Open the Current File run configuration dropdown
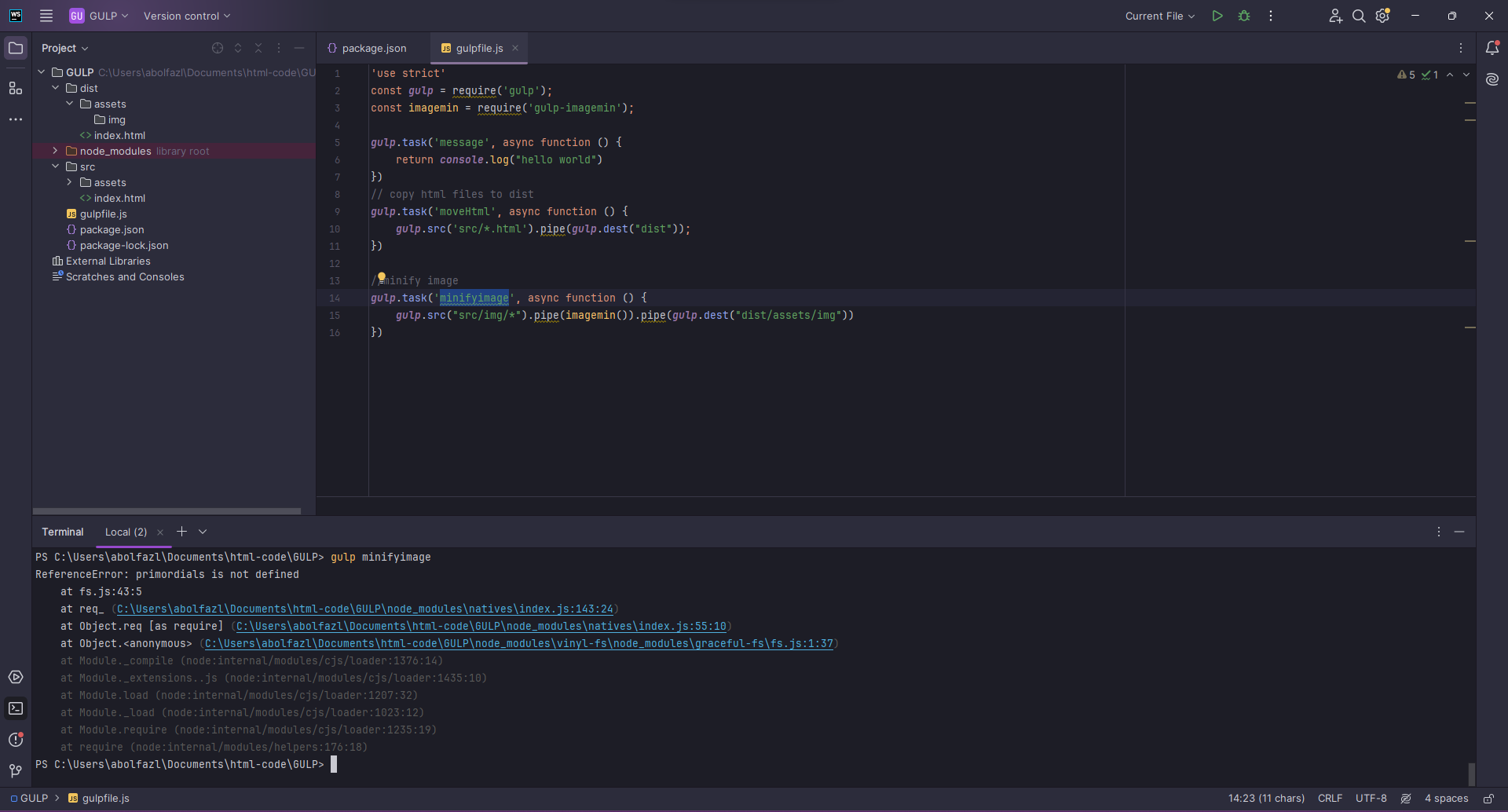The image size is (1508, 812). click(x=1159, y=16)
